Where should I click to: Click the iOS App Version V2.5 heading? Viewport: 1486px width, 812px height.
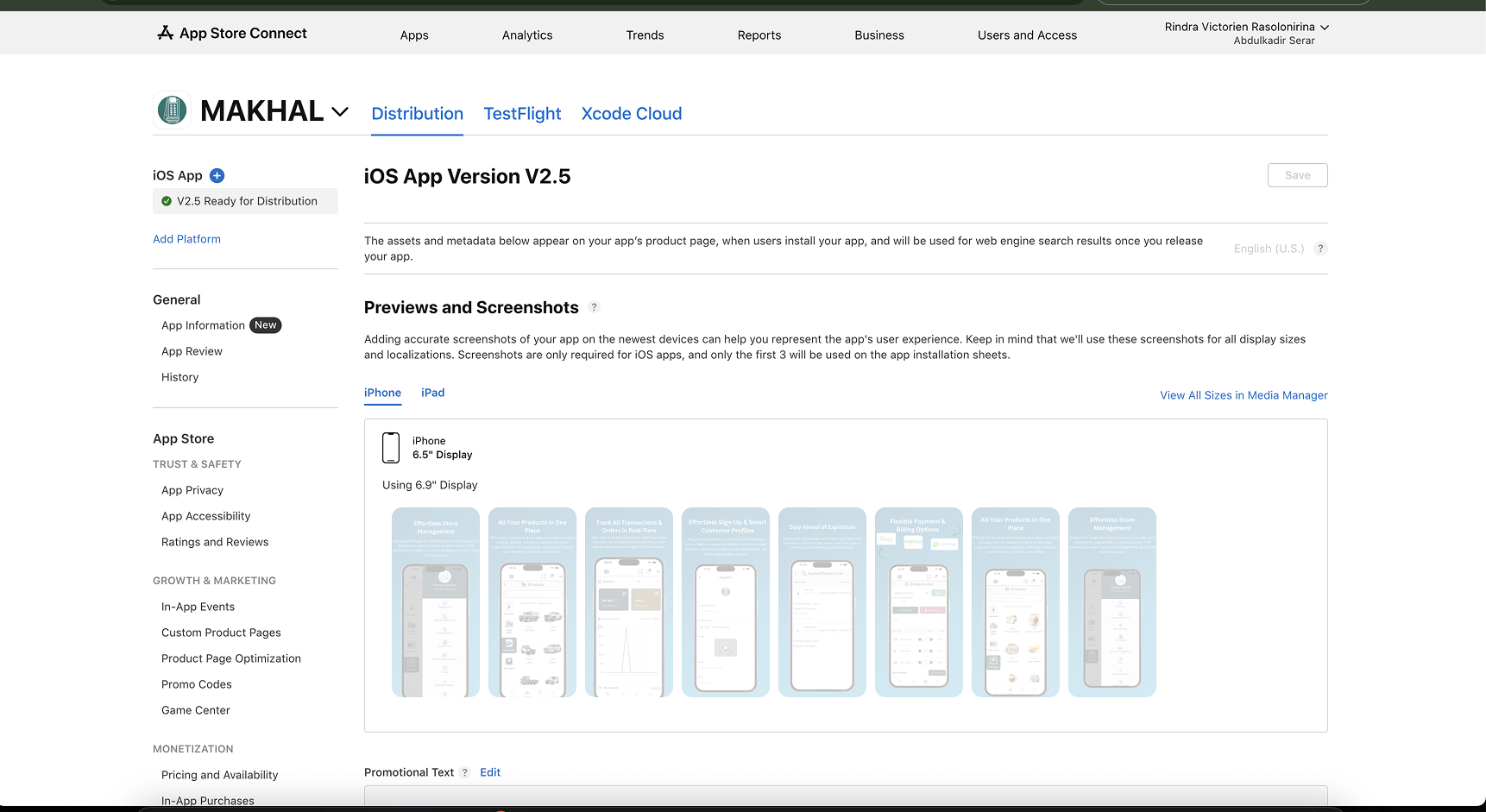click(468, 176)
